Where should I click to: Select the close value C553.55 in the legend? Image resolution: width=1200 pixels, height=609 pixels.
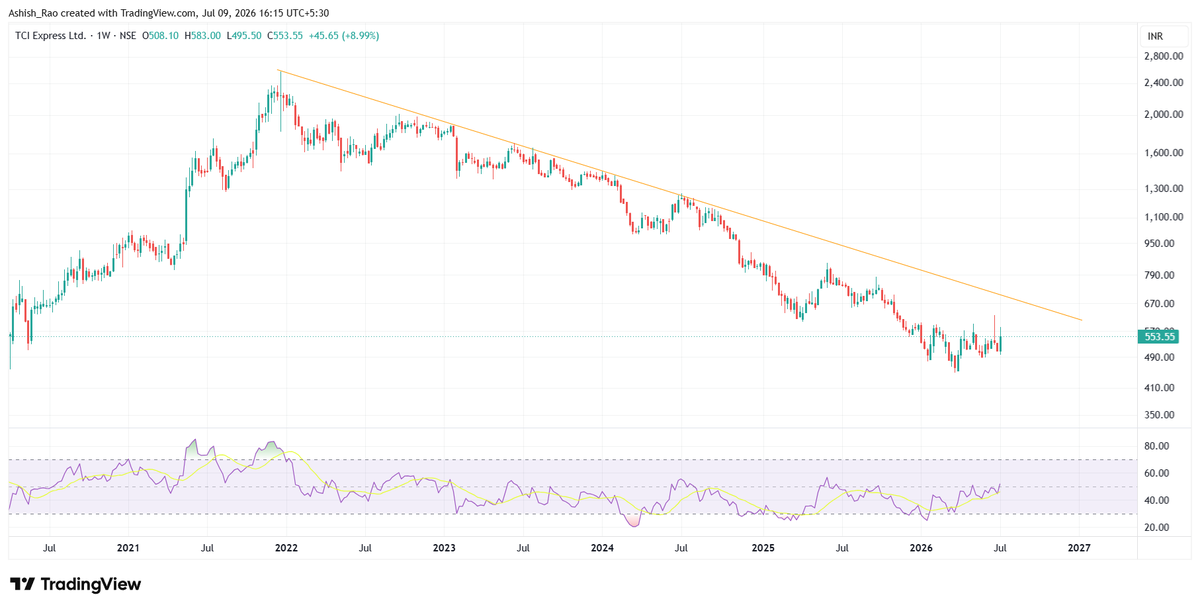pyautogui.click(x=285, y=36)
